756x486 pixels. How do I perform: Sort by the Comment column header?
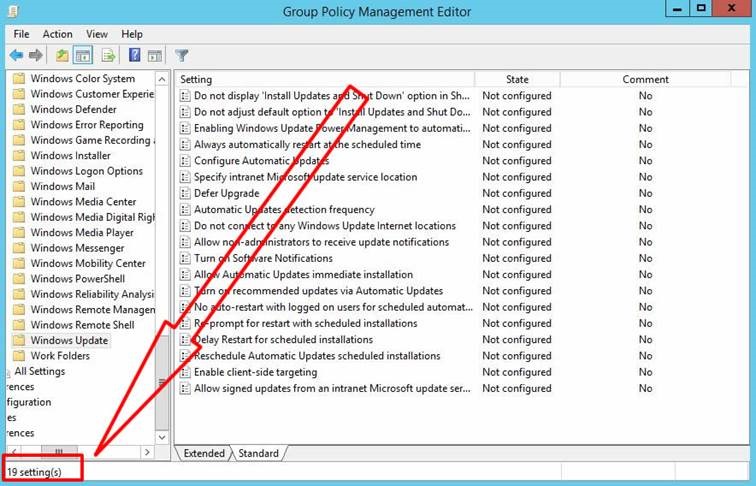(645, 79)
